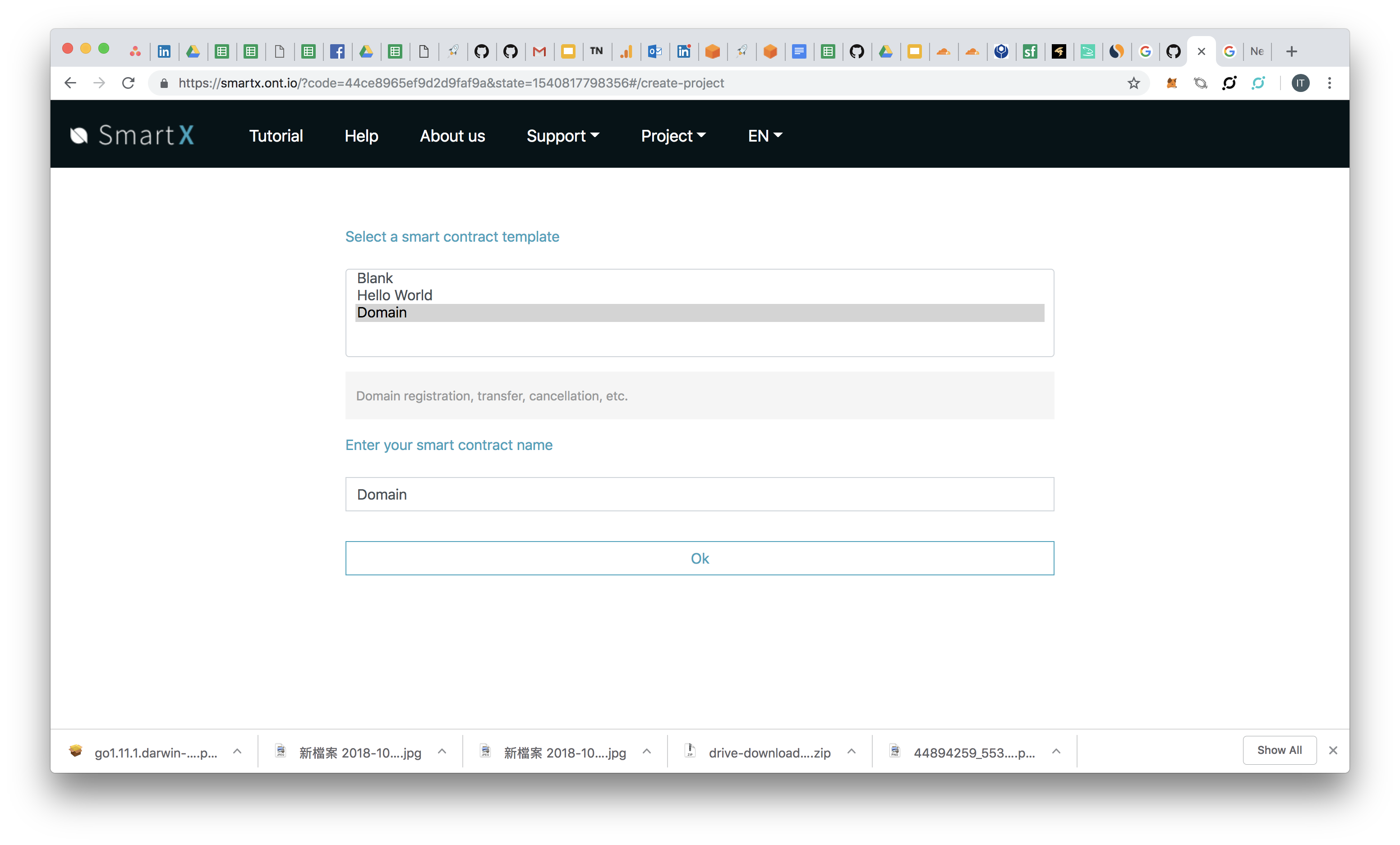The width and height of the screenshot is (1400, 845).
Task: Open the MetaMask fox extension
Action: pyautogui.click(x=1171, y=83)
